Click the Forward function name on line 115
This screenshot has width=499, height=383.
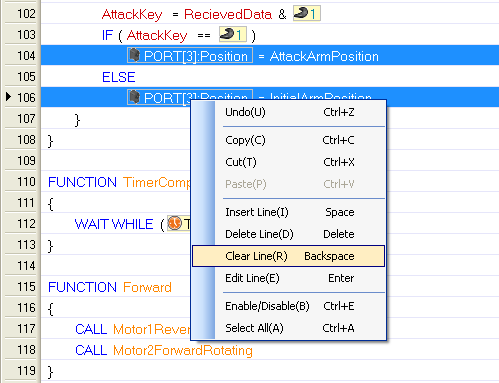(x=147, y=287)
